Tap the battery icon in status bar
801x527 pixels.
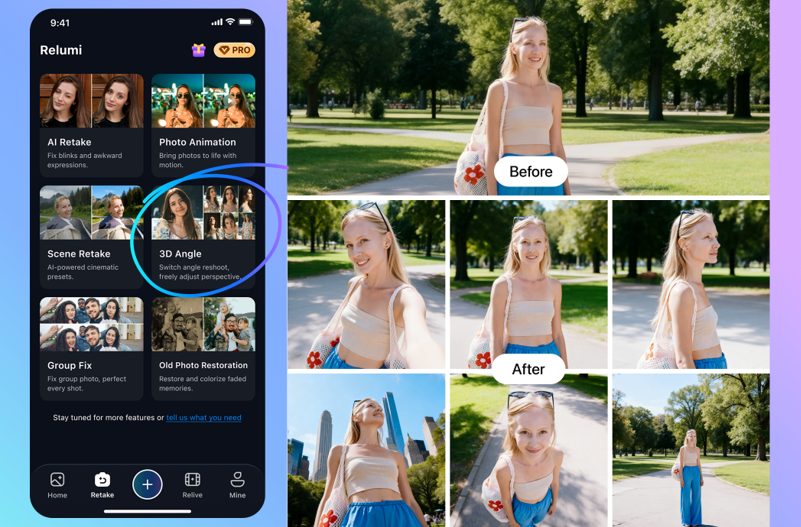pyautogui.click(x=245, y=22)
